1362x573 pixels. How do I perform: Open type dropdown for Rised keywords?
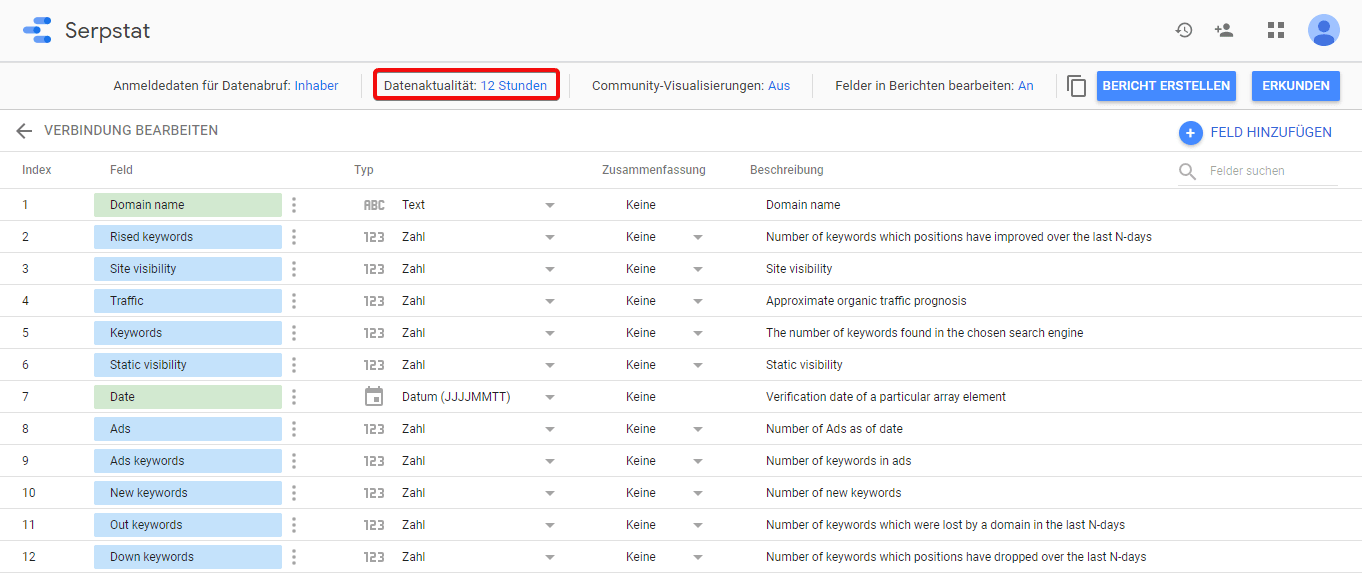coord(550,237)
